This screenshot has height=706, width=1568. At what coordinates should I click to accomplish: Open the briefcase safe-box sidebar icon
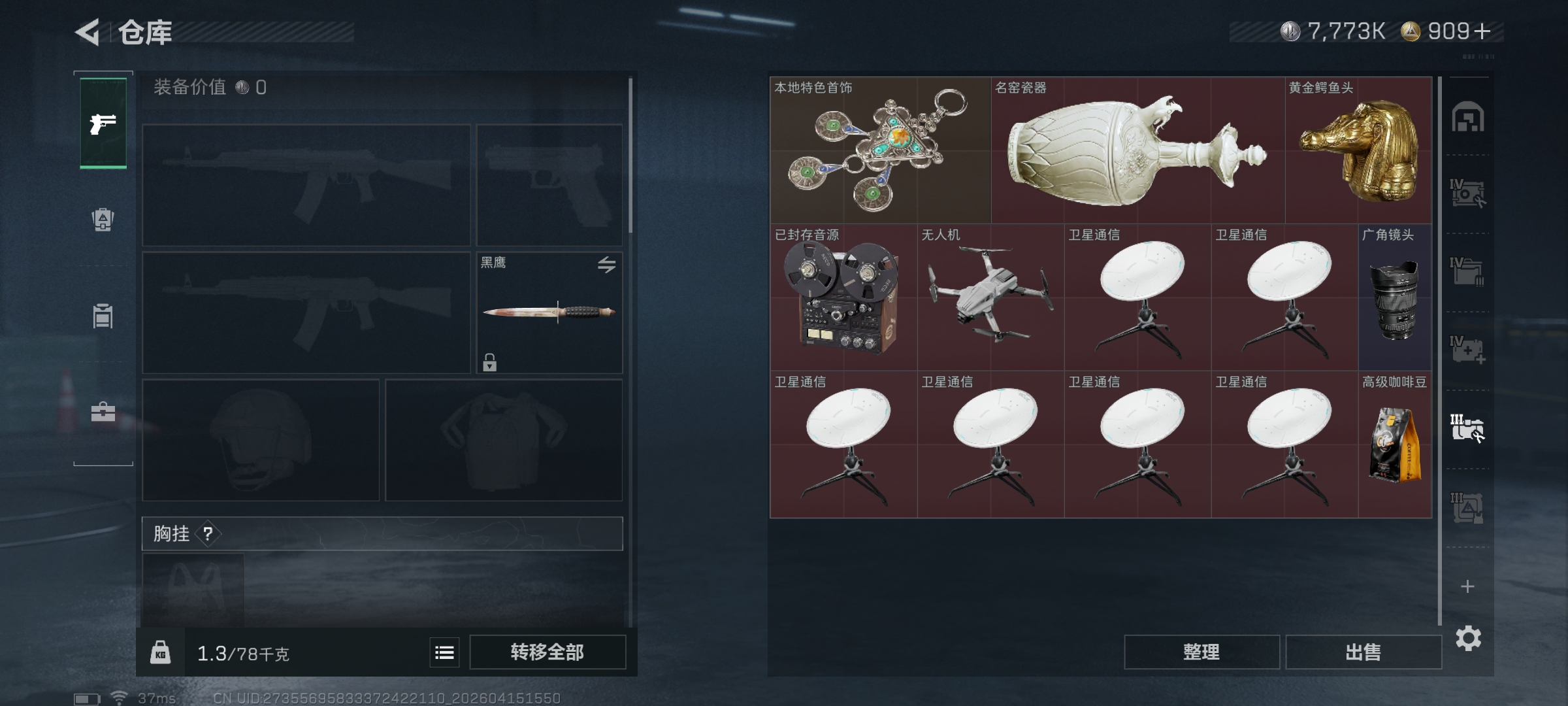[103, 411]
